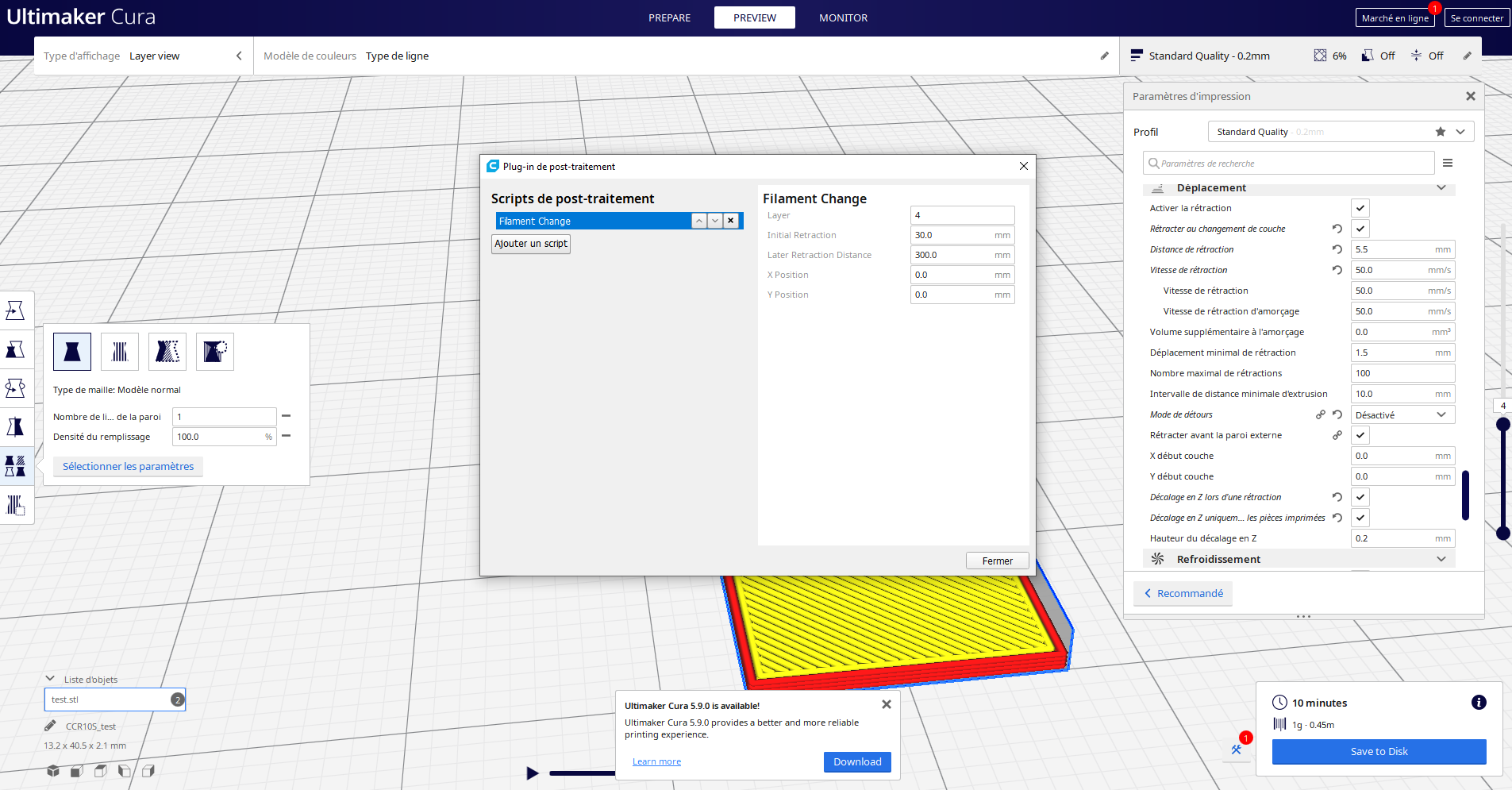1512x790 pixels.
Task: Dismiss the Cura update notification
Action: coord(887,704)
